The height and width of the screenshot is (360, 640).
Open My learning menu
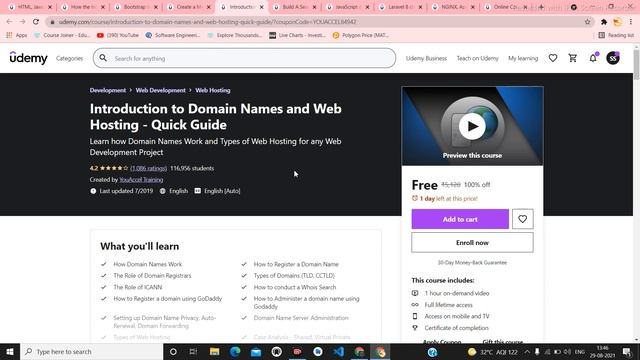point(523,58)
